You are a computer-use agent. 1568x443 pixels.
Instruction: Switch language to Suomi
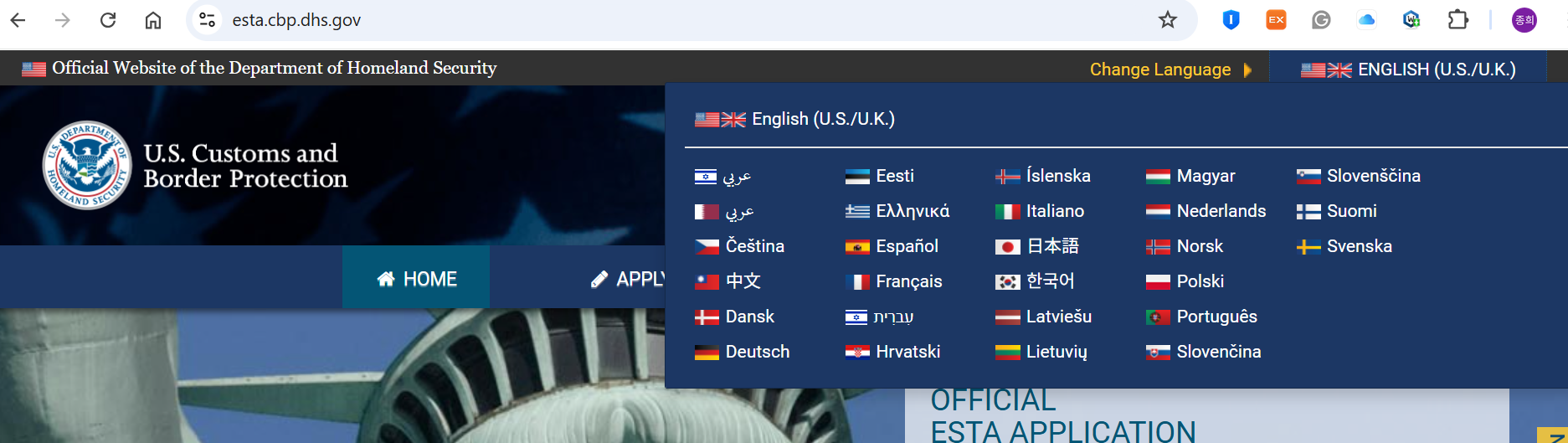click(x=1336, y=211)
